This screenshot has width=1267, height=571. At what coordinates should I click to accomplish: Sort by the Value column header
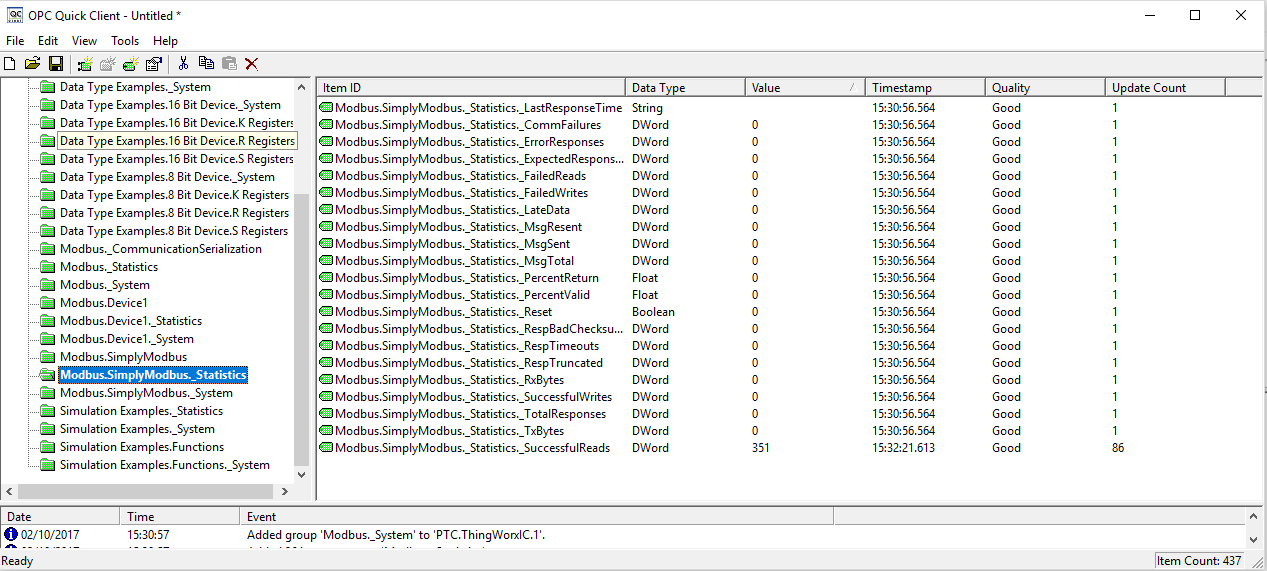(x=805, y=88)
